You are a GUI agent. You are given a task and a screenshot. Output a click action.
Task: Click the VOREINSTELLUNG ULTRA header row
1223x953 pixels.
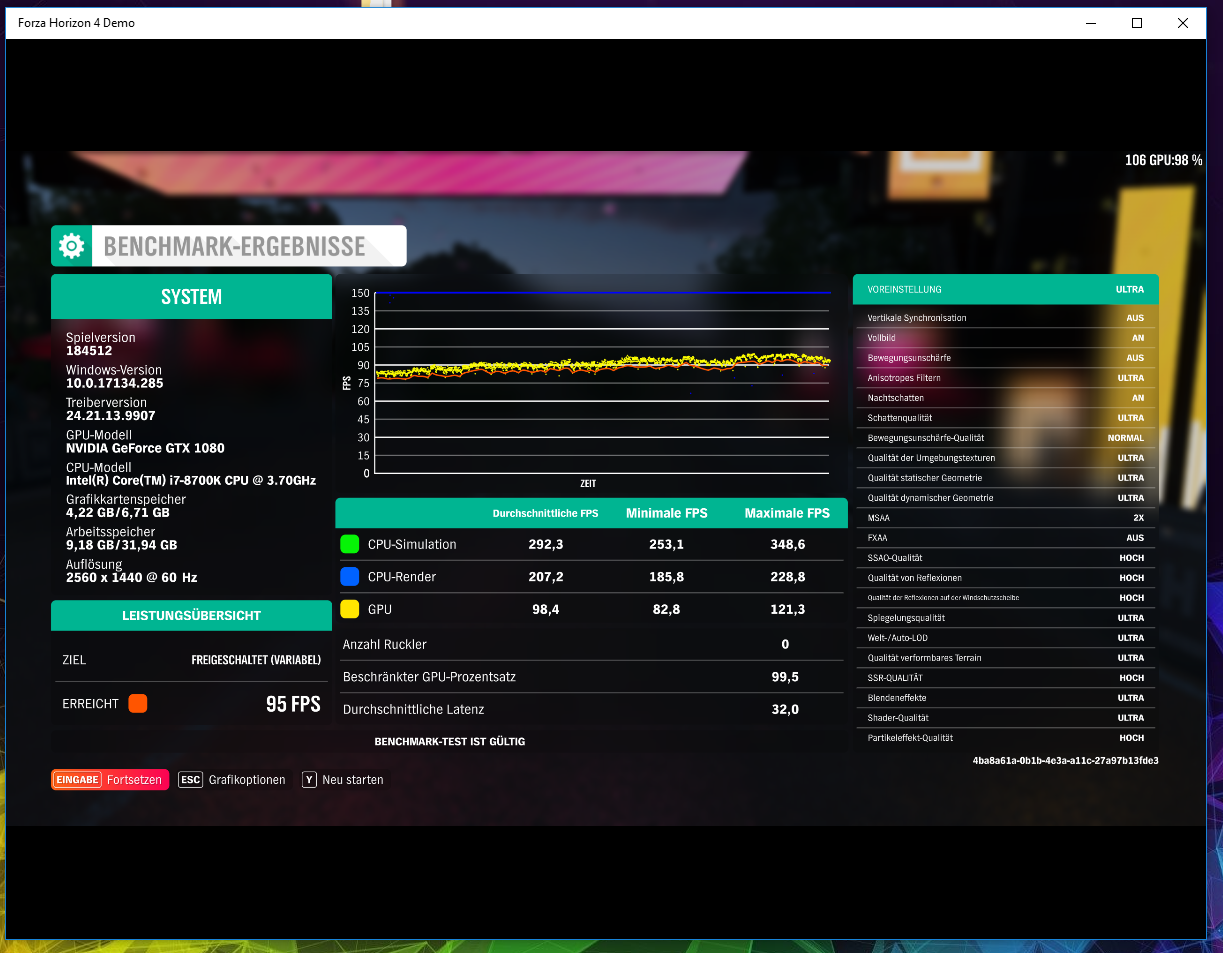pos(1005,289)
